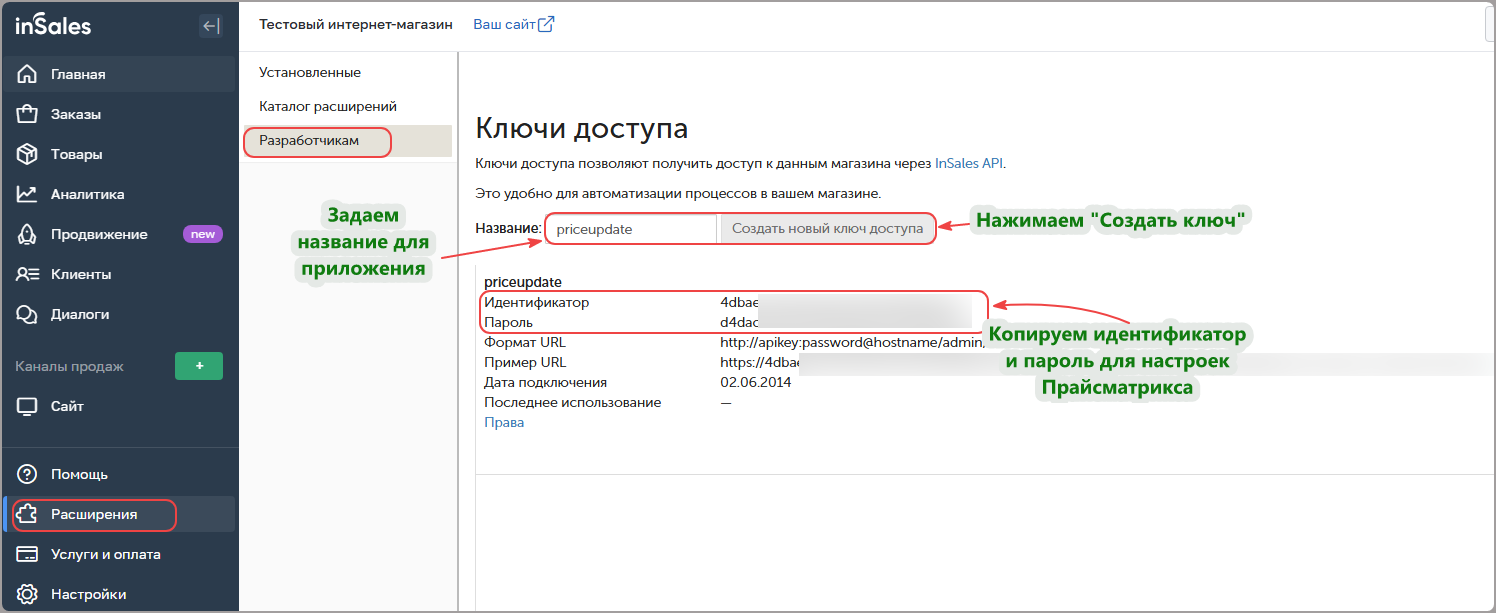Open Аналитика section
Viewport: 1496px width, 613px height.
(120, 194)
